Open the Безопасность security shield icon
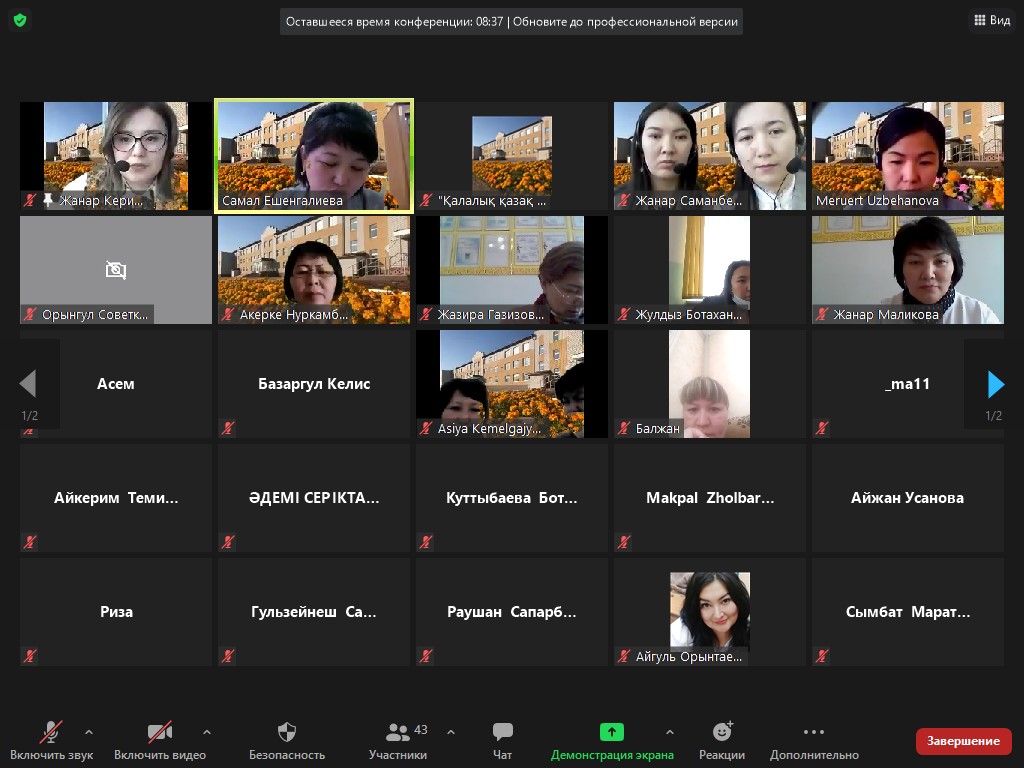Viewport: 1024px width, 768px height. coord(287,732)
